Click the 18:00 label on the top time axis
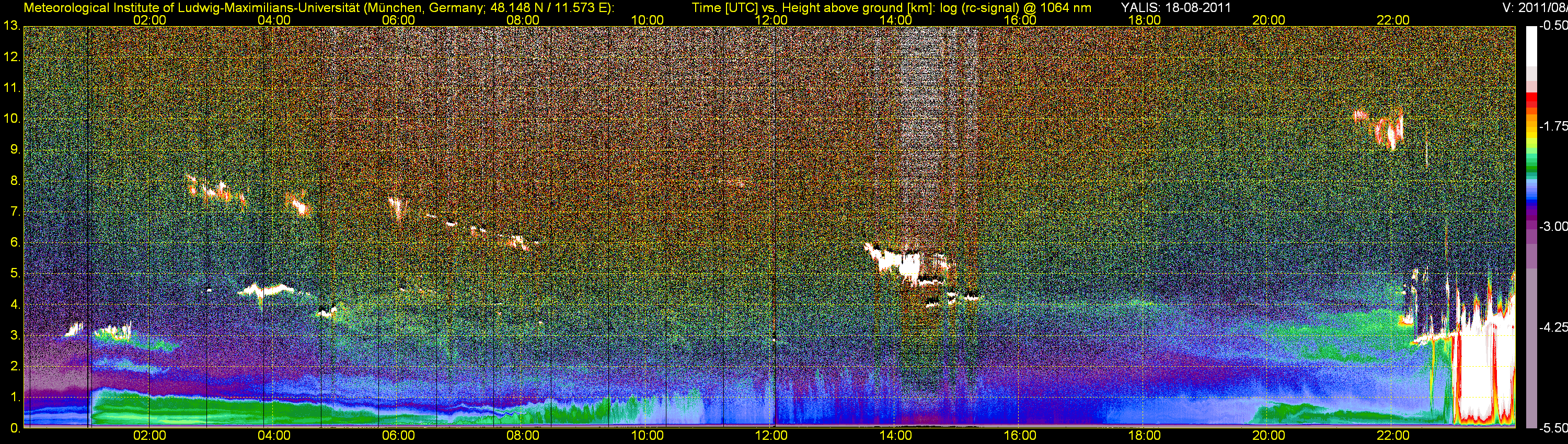 pos(1144,20)
